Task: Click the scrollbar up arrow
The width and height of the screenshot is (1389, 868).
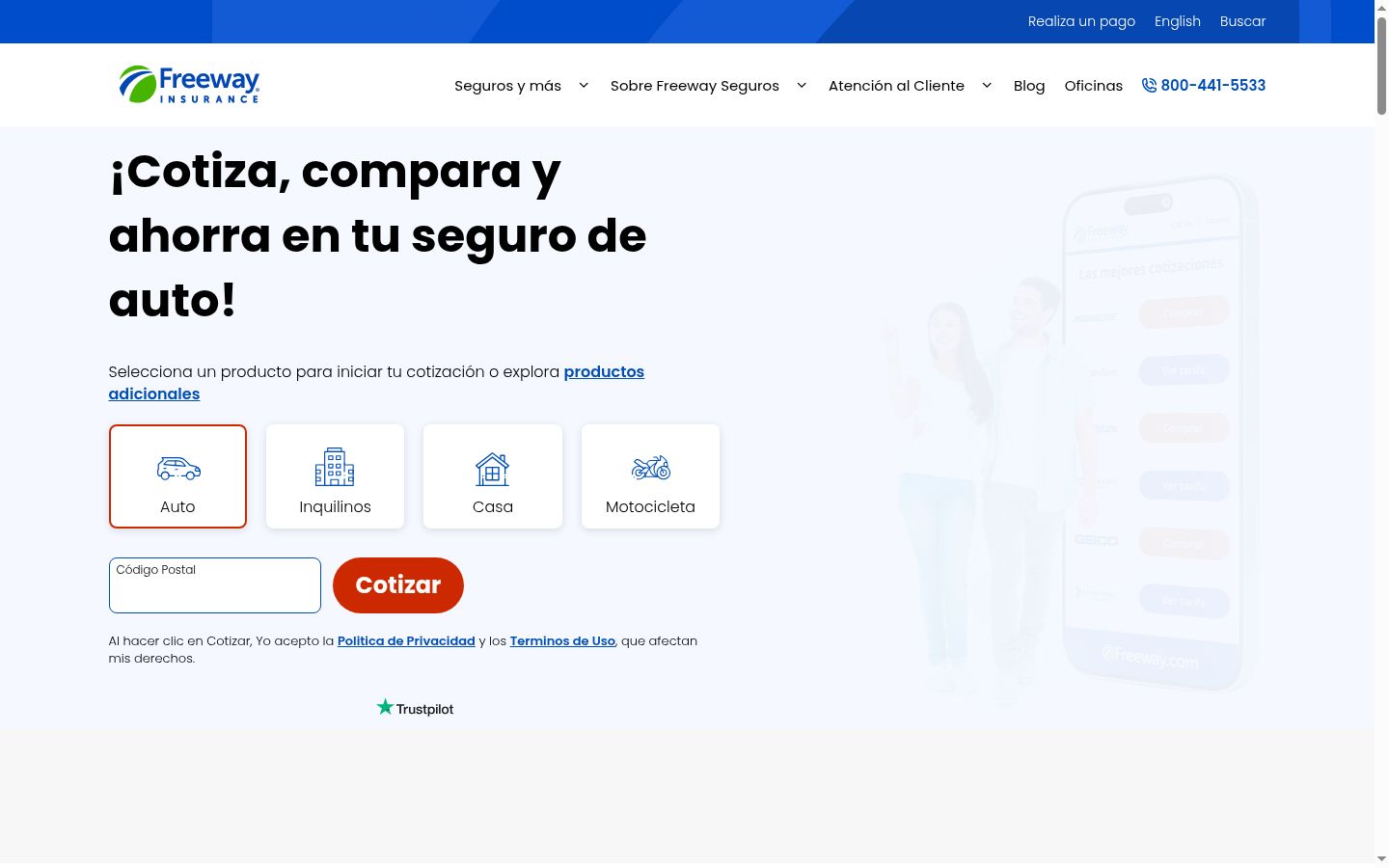Action: coord(1381,7)
